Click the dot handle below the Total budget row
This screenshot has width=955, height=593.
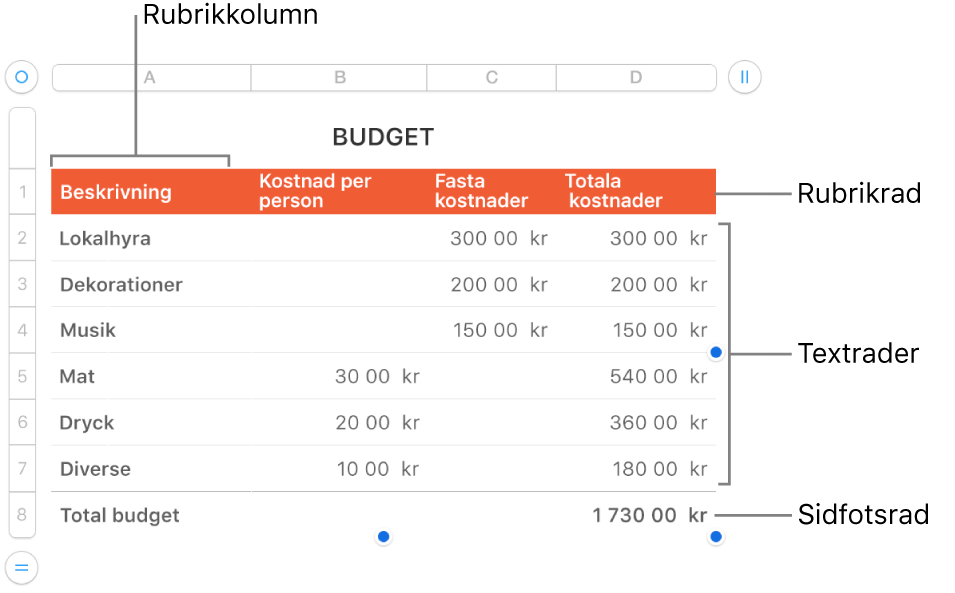tap(383, 537)
